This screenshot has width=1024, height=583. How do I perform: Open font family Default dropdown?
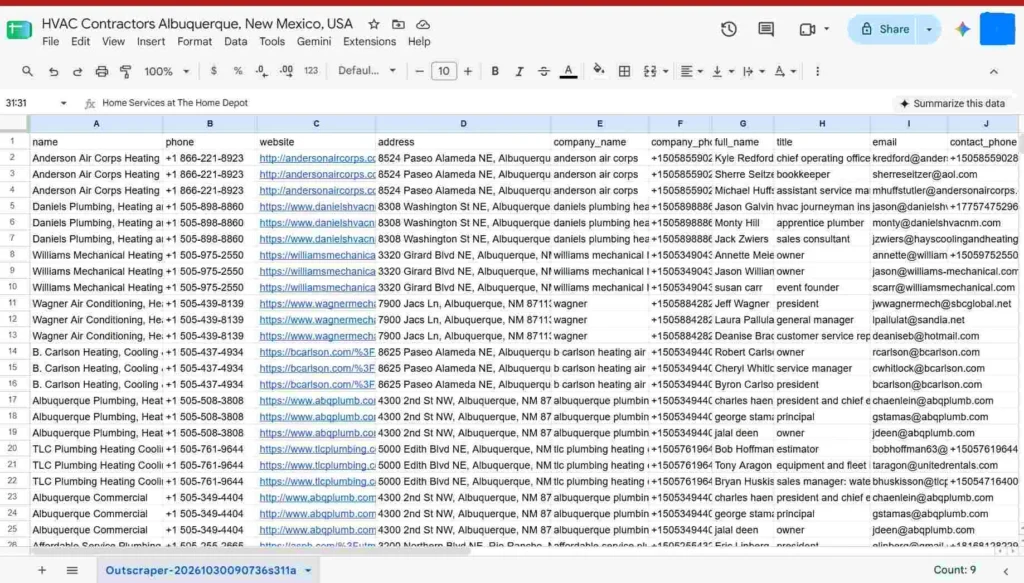coord(366,71)
